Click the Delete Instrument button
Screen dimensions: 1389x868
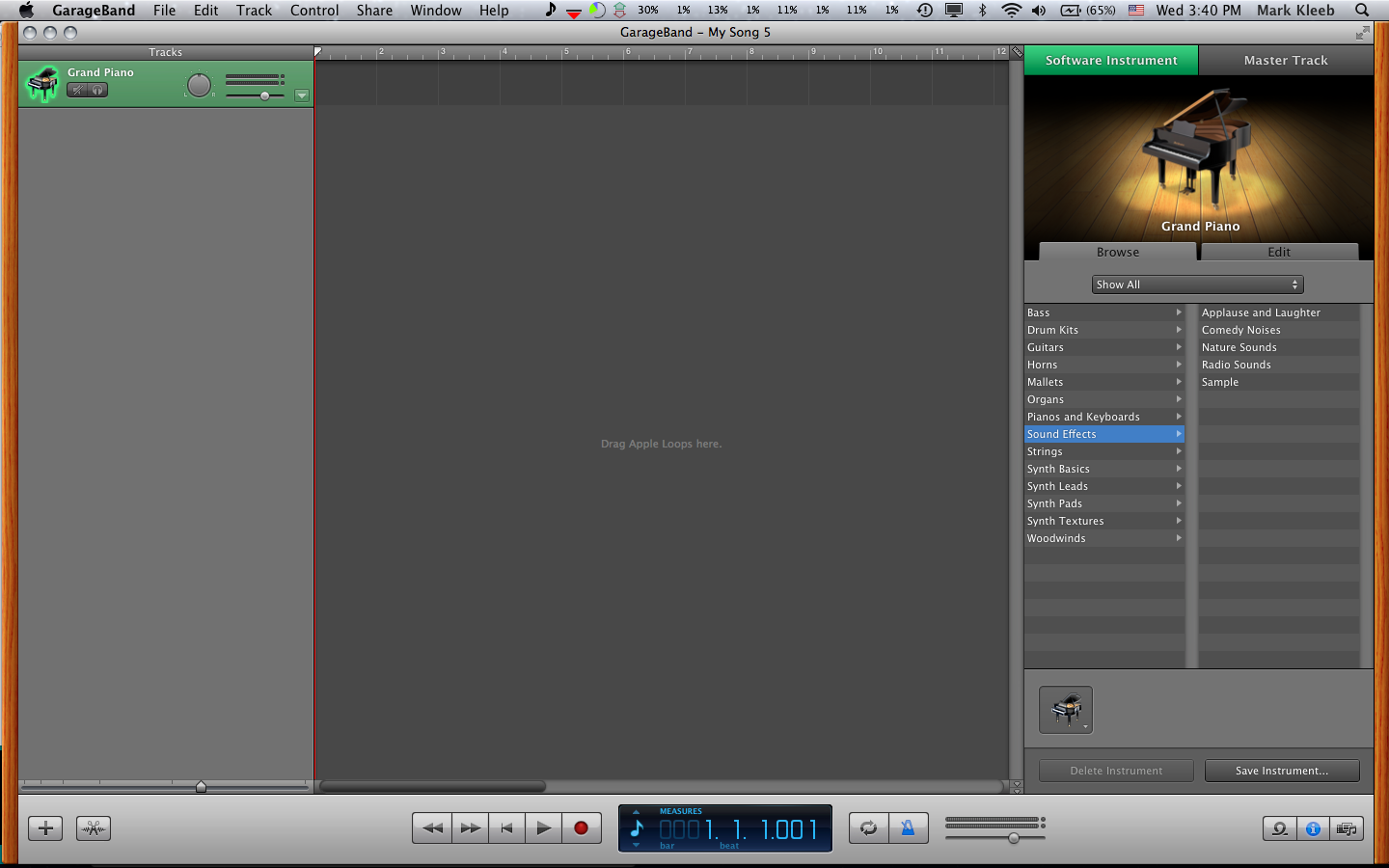click(1116, 771)
